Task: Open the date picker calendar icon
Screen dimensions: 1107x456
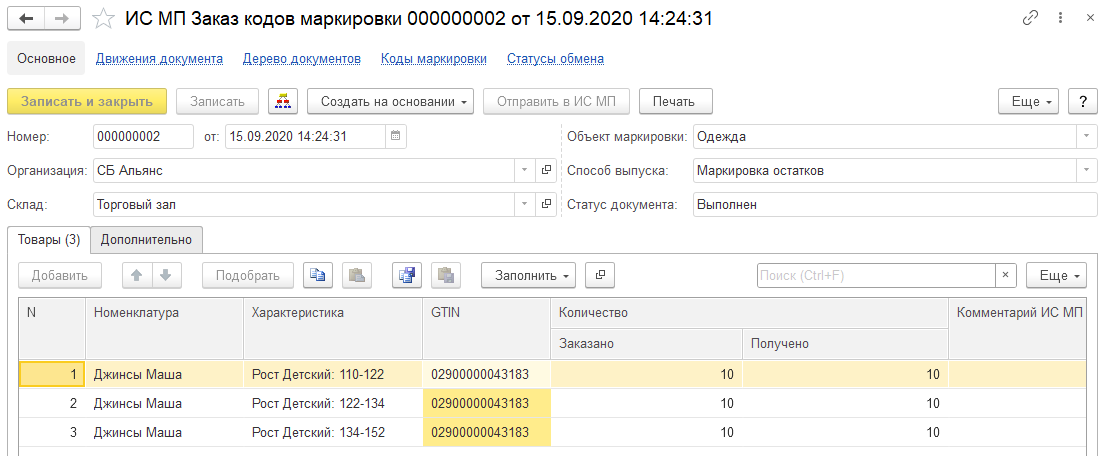Action: [395, 137]
